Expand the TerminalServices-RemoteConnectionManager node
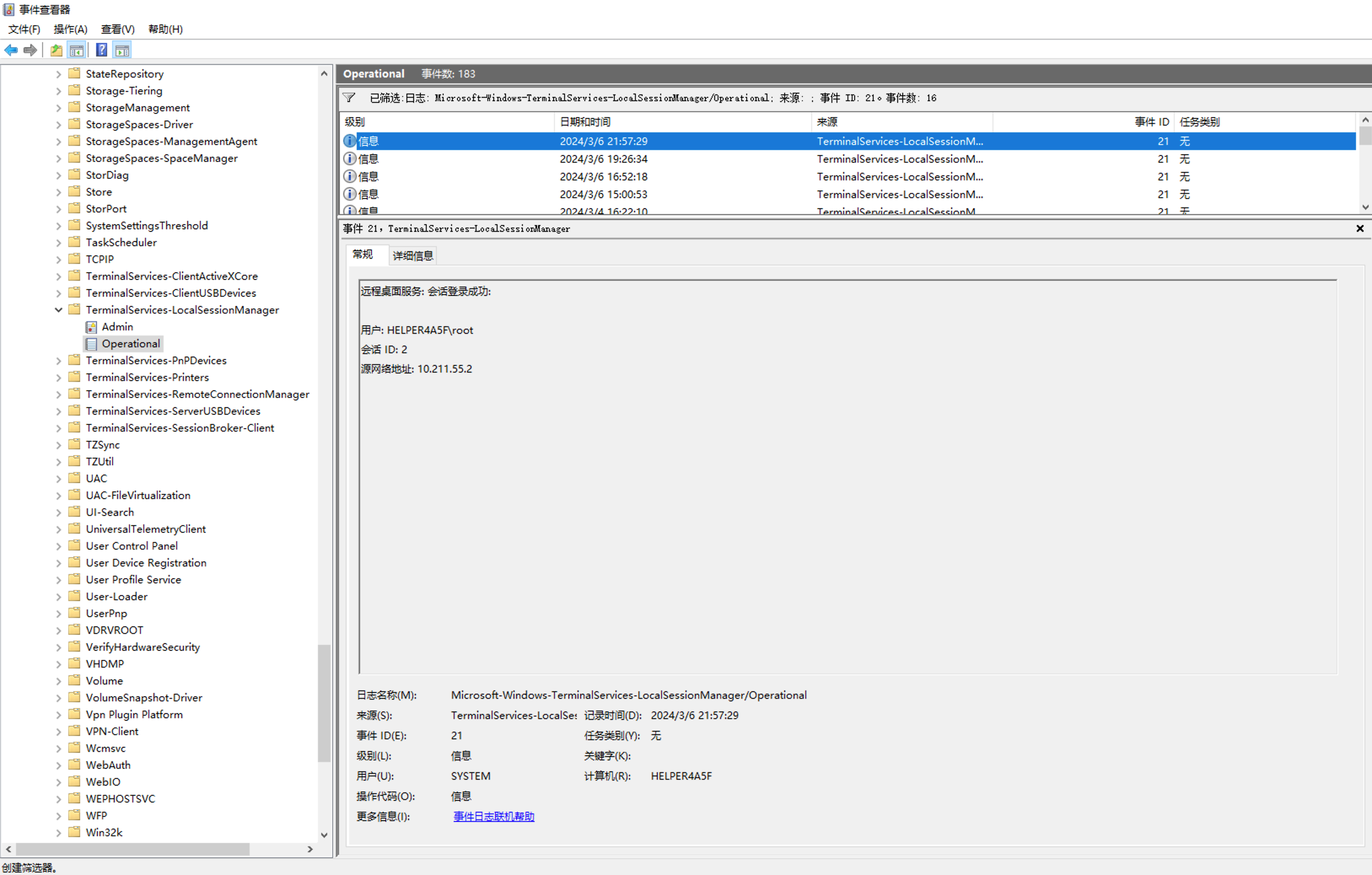1372x875 pixels. pyautogui.click(x=58, y=394)
